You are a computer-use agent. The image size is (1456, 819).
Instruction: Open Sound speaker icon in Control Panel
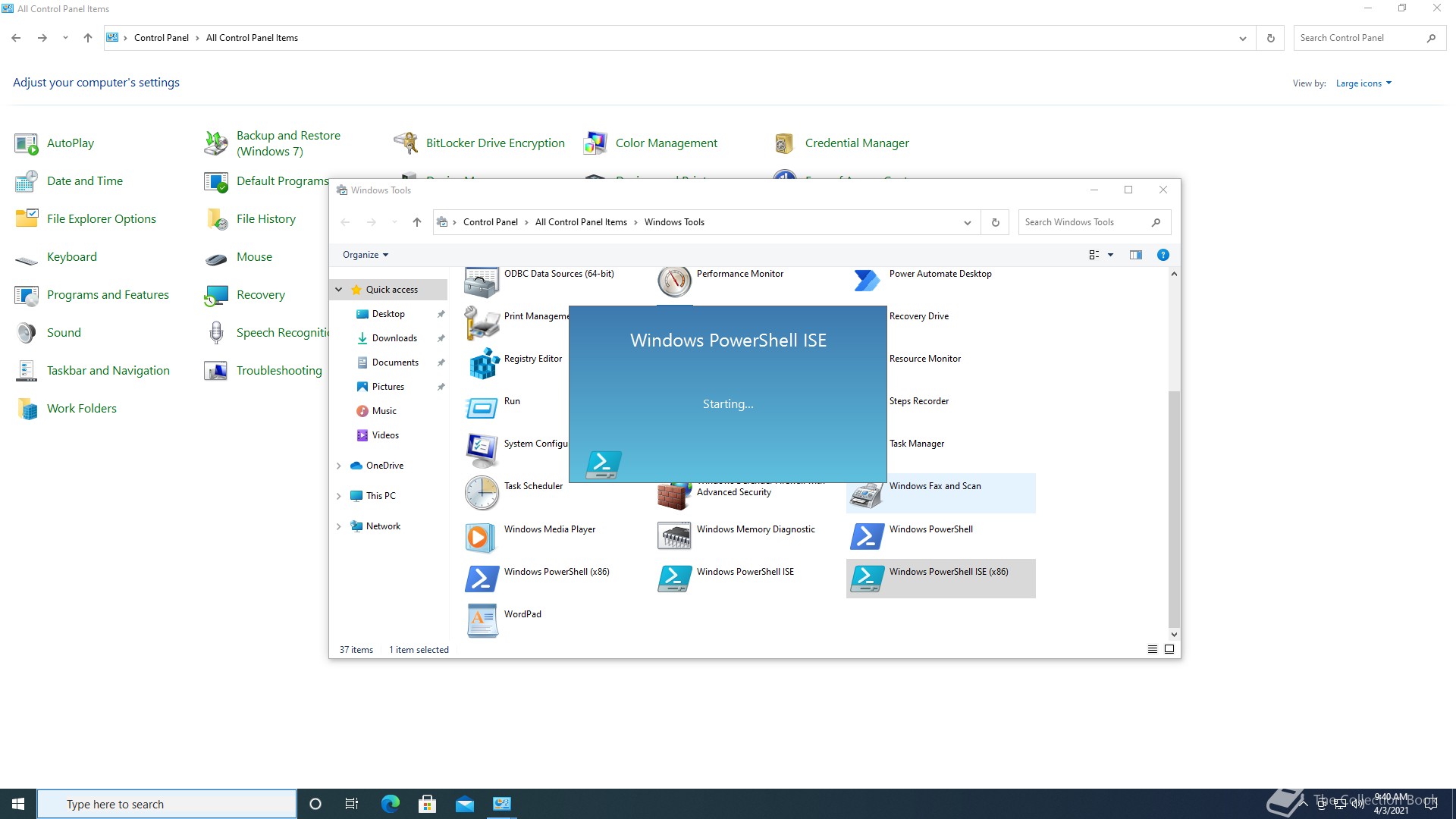point(27,333)
